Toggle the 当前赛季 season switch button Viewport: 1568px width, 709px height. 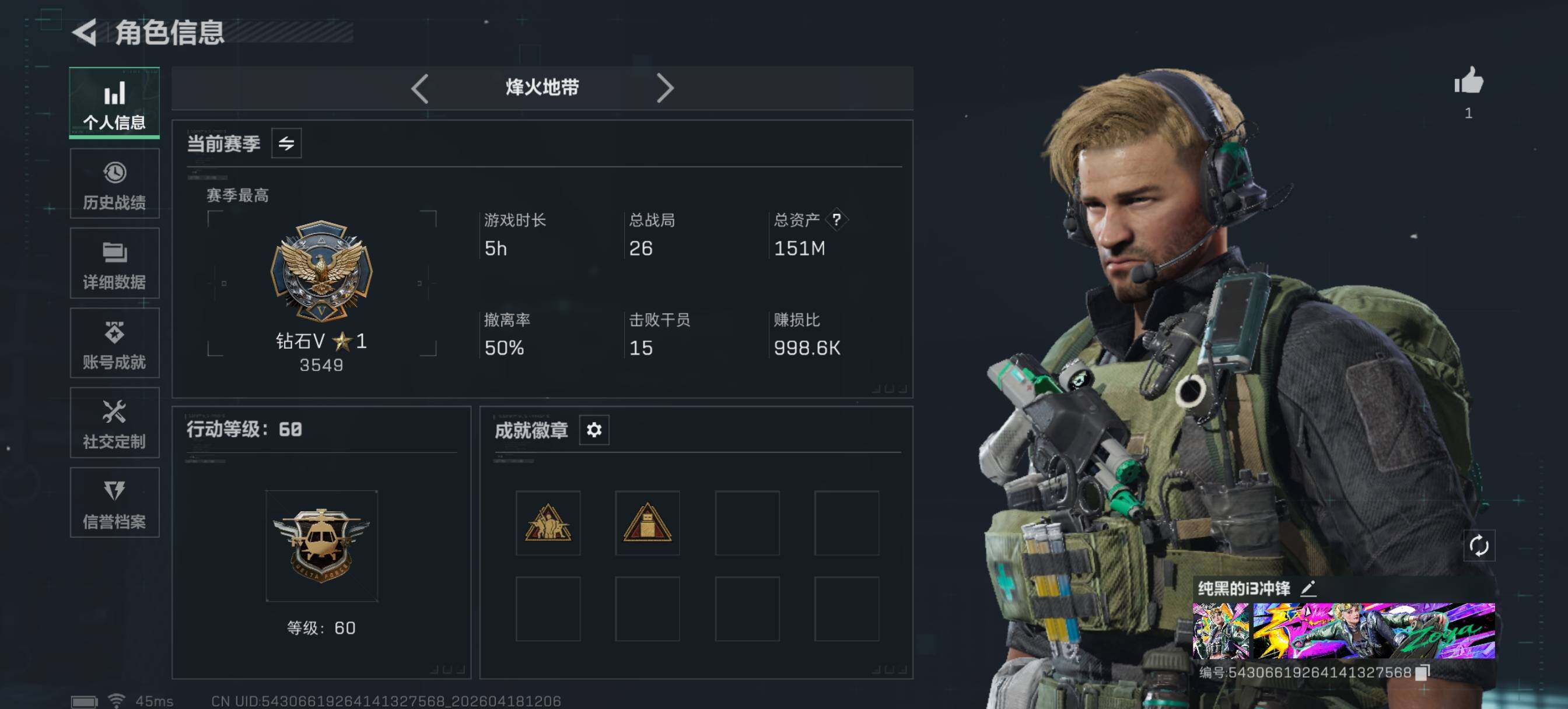pos(286,143)
